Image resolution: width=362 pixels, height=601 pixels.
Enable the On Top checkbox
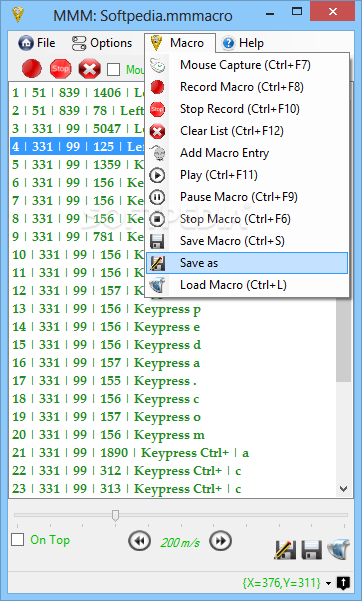pyautogui.click(x=17, y=540)
